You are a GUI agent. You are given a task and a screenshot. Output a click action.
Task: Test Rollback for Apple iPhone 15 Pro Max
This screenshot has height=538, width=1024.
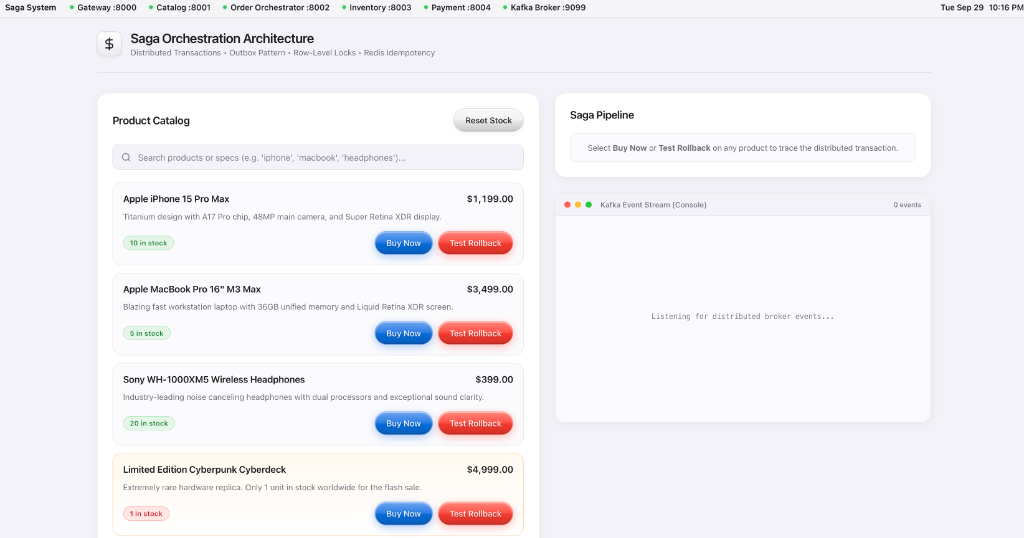click(475, 243)
